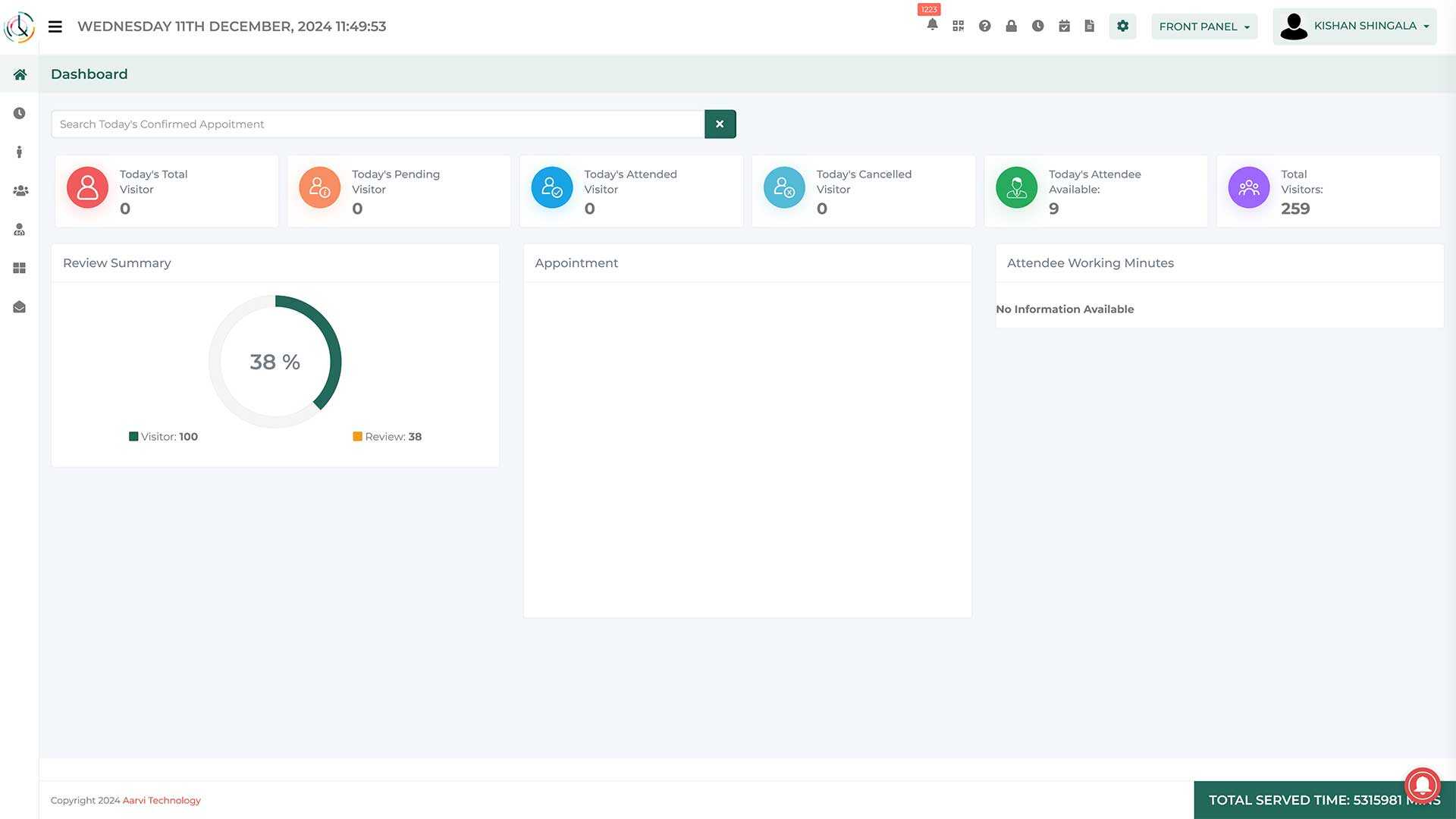Open the settings gear button

coord(1122,26)
